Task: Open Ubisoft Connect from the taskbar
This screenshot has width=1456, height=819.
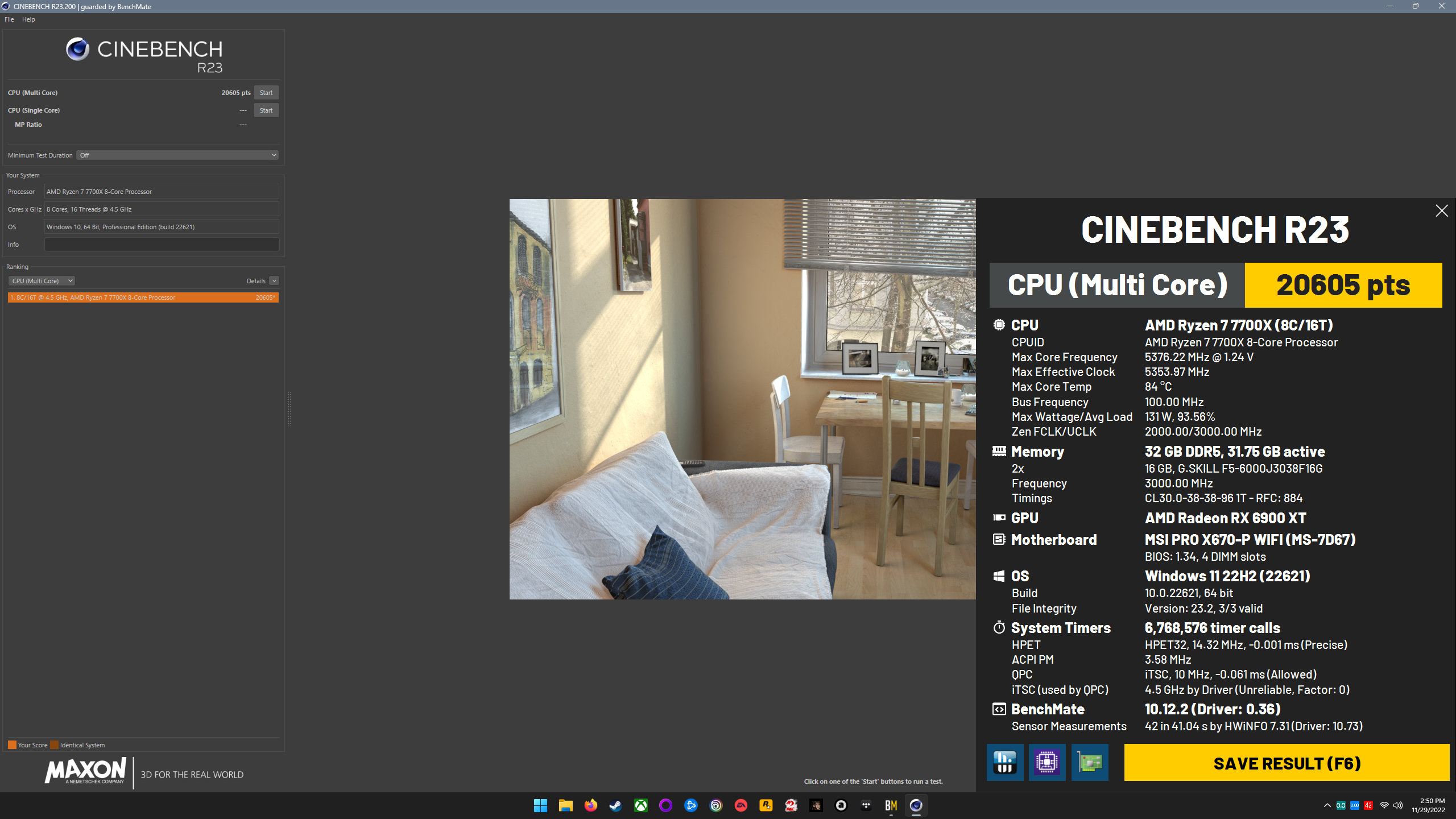Action: [716, 805]
